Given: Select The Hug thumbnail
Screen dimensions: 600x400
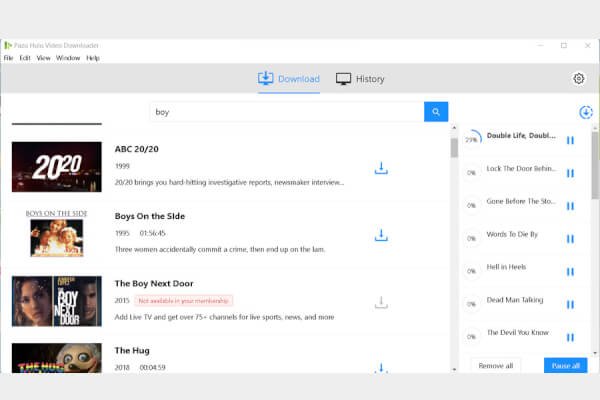Looking at the screenshot, I should pyautogui.click(x=57, y=358).
